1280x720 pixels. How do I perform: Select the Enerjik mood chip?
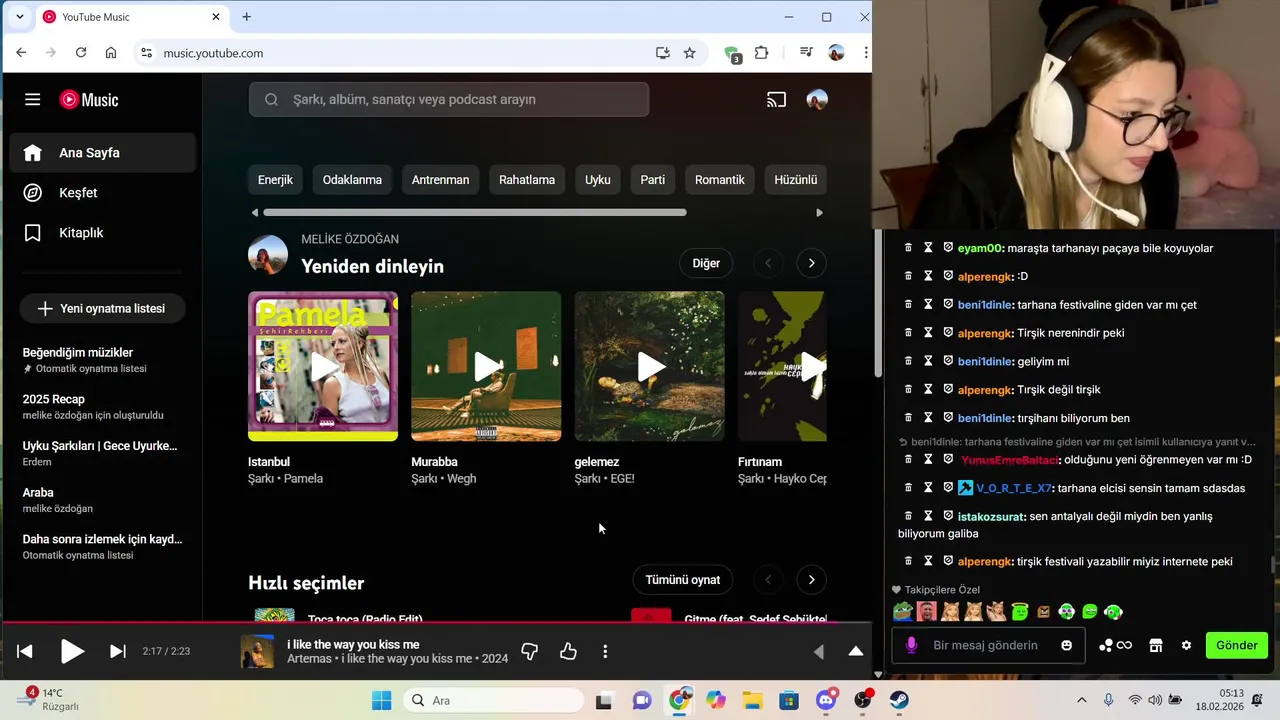pos(275,180)
